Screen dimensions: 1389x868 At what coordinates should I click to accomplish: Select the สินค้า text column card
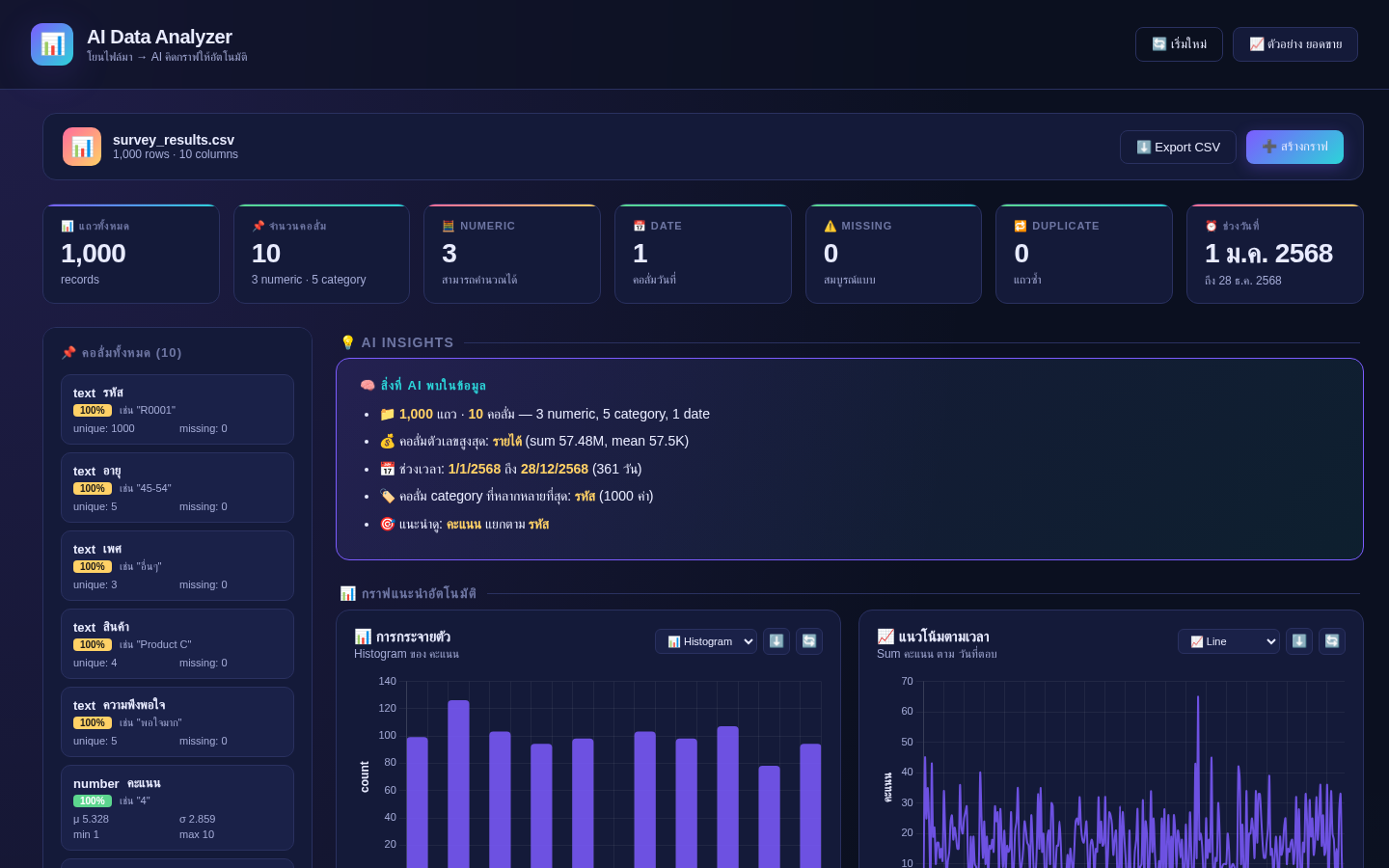pyautogui.click(x=177, y=644)
